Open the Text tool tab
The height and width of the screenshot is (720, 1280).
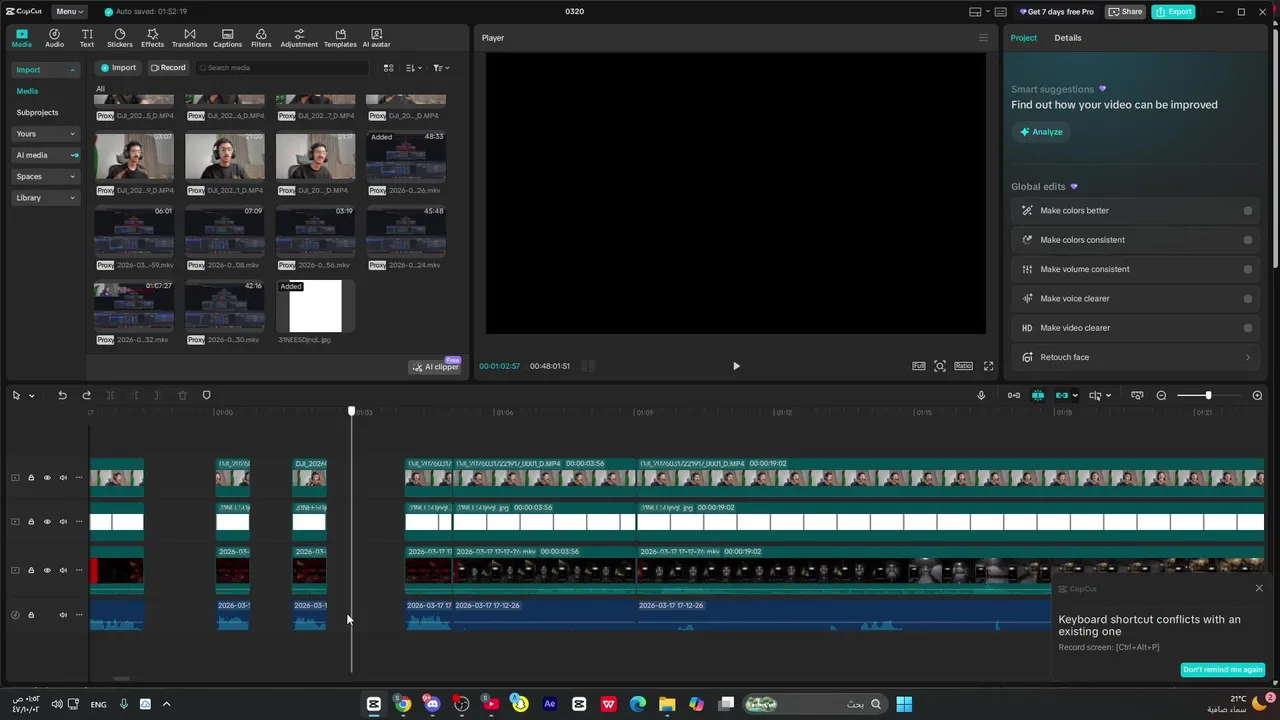(87, 38)
